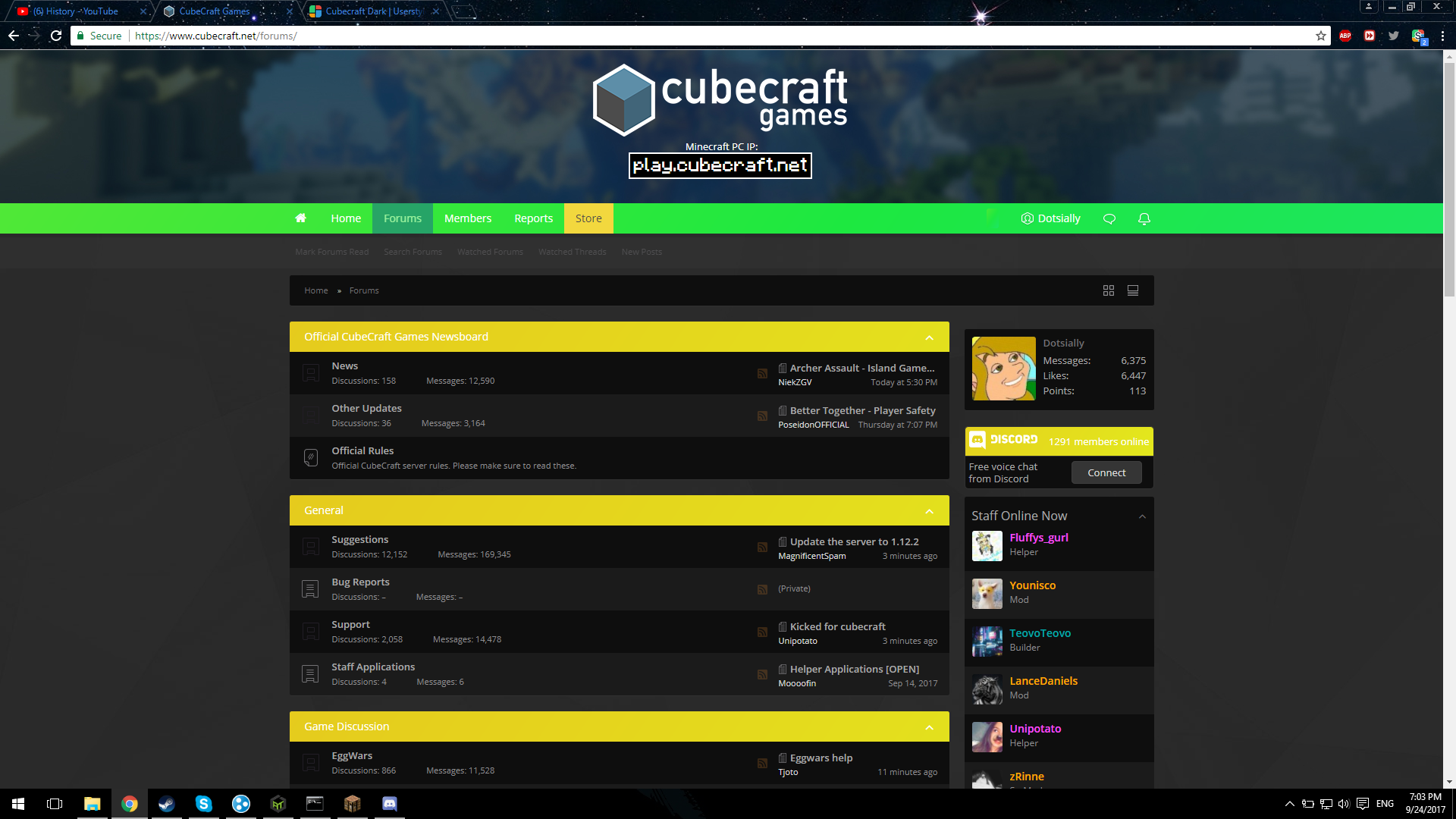Open the Store navigation tab
1456x819 pixels.
[x=588, y=218]
